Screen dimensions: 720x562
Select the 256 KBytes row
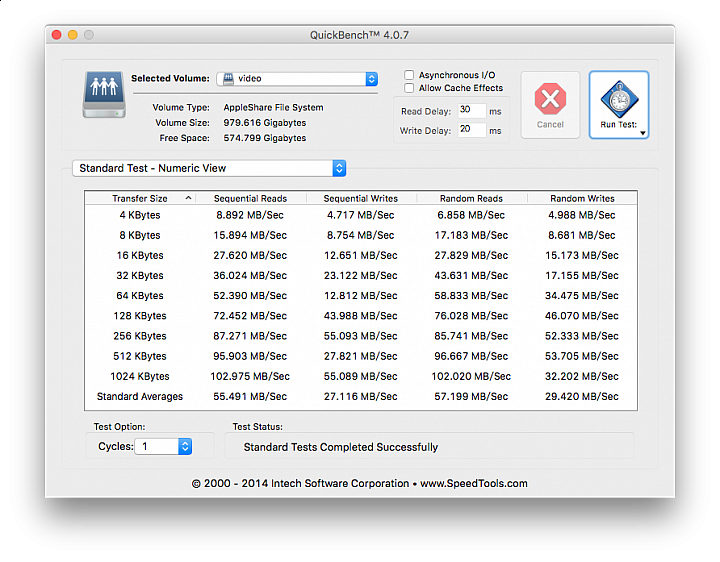(361, 336)
